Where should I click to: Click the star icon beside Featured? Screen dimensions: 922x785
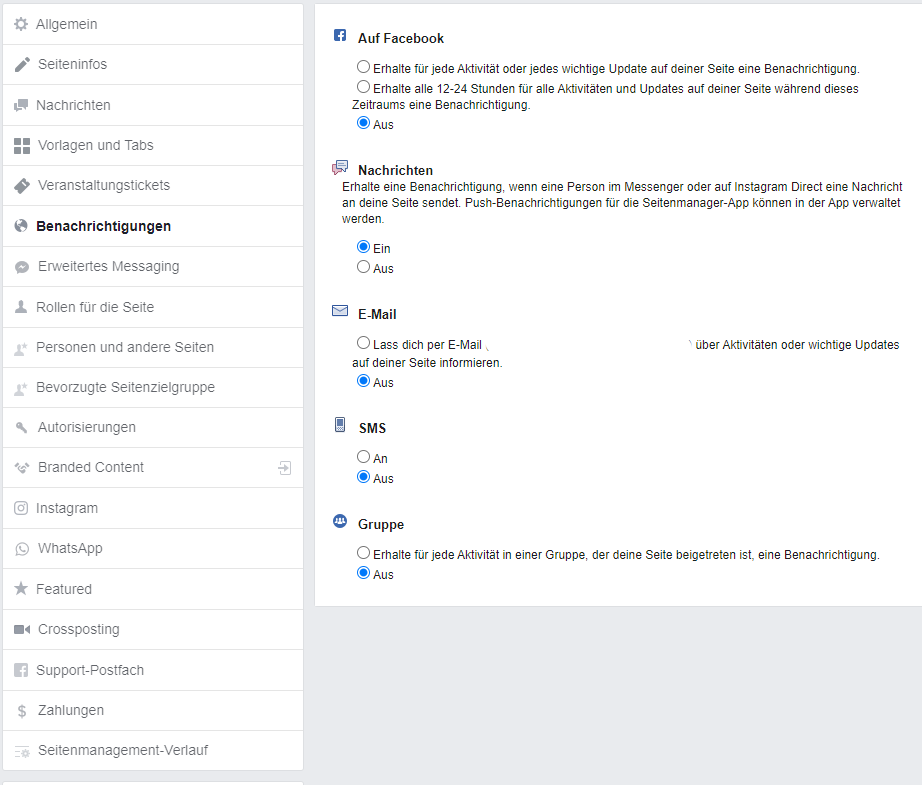21,588
